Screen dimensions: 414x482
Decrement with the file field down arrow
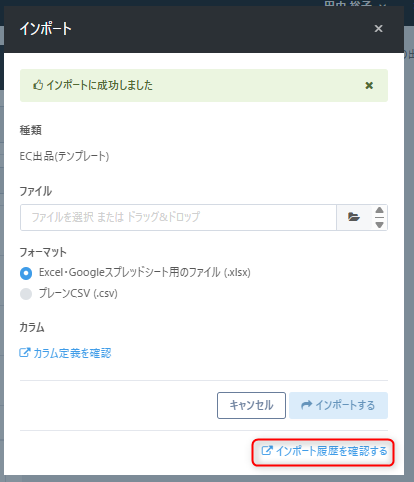point(379,225)
